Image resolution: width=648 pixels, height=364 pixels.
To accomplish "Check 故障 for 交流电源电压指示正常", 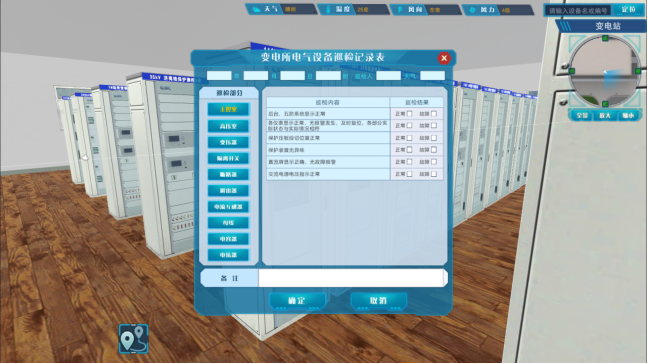I will click(x=434, y=174).
